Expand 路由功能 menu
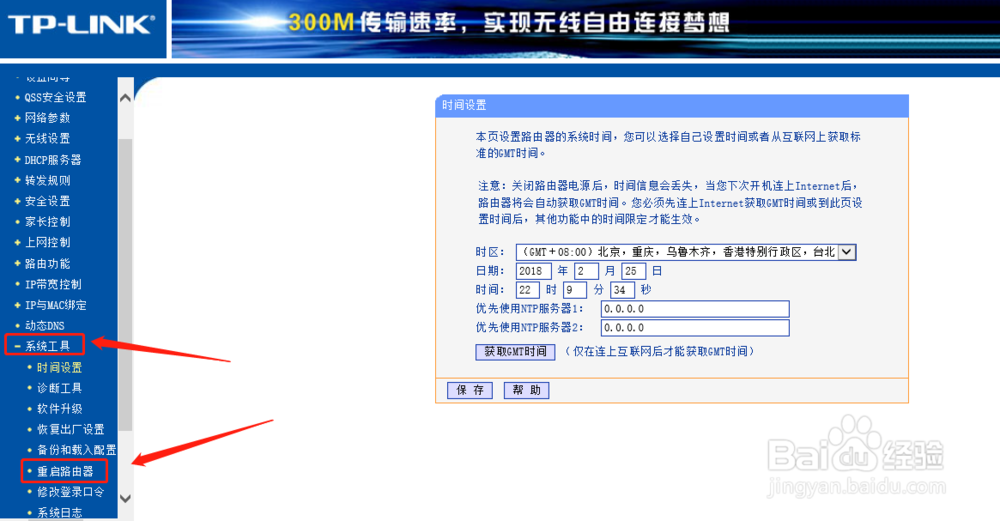The width and height of the screenshot is (1000, 521). [x=47, y=263]
